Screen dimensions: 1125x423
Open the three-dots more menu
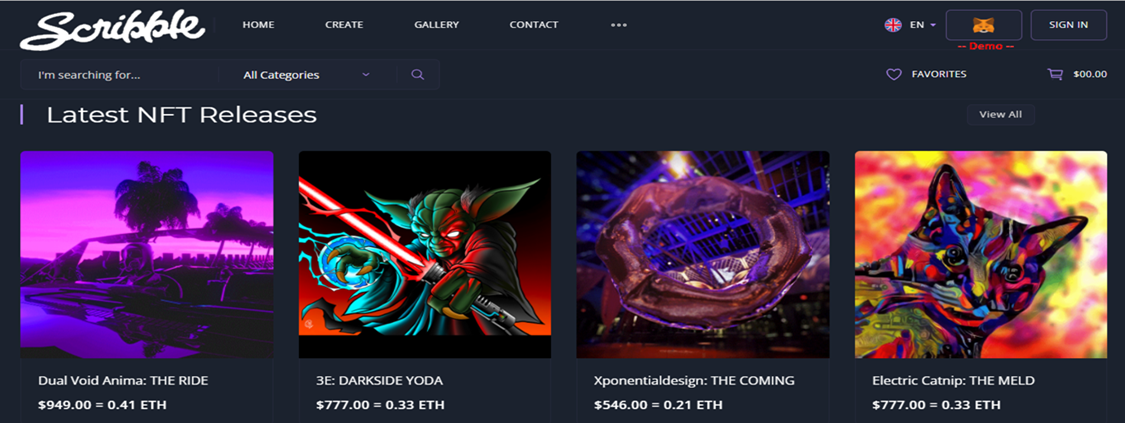point(618,25)
